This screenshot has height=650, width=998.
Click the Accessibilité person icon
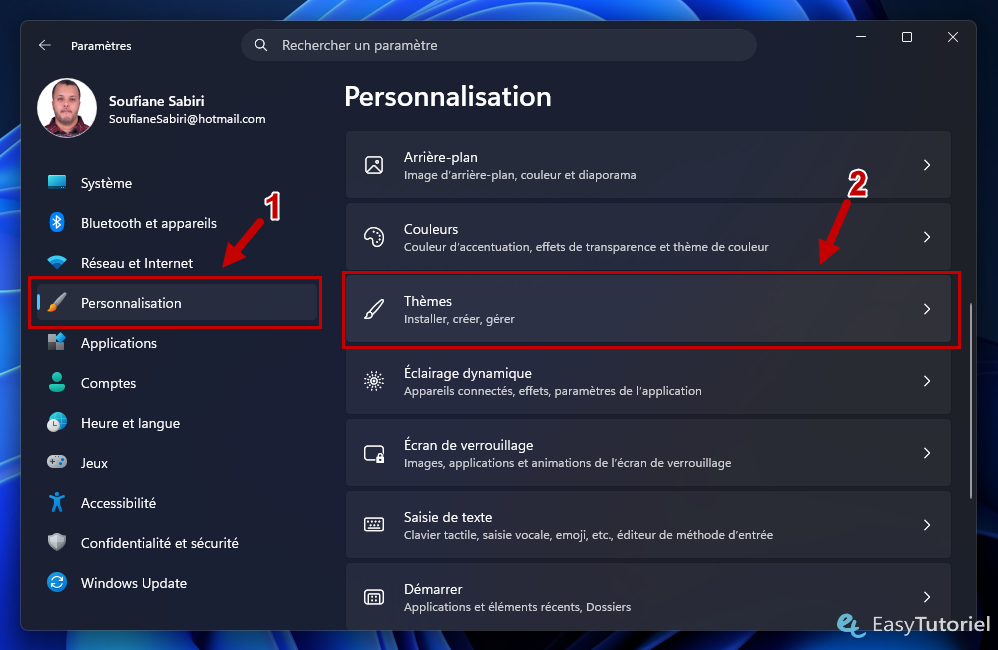57,502
